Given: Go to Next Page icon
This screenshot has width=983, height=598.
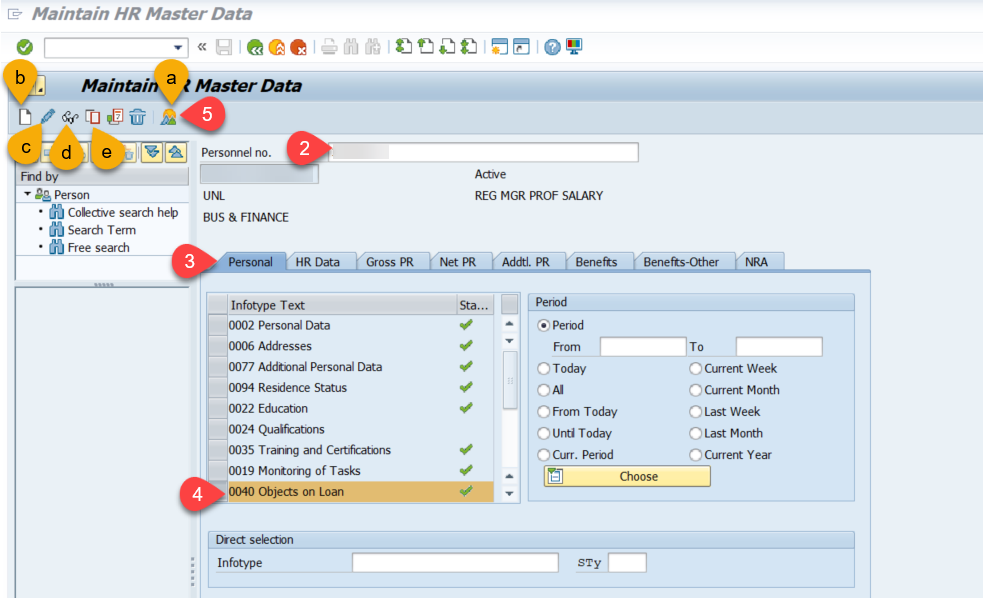Looking at the screenshot, I should (447, 46).
